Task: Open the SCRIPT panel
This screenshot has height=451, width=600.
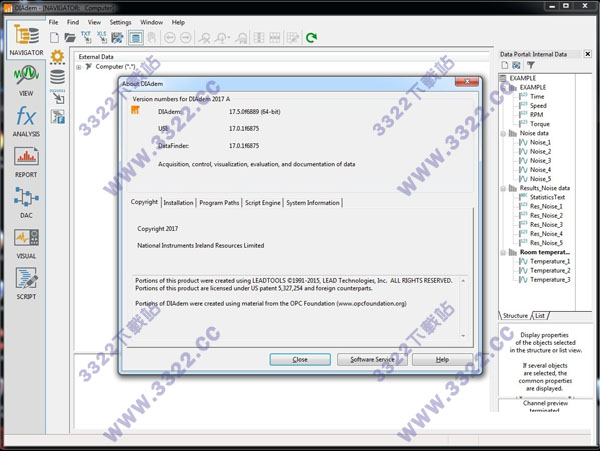Action: (26, 284)
